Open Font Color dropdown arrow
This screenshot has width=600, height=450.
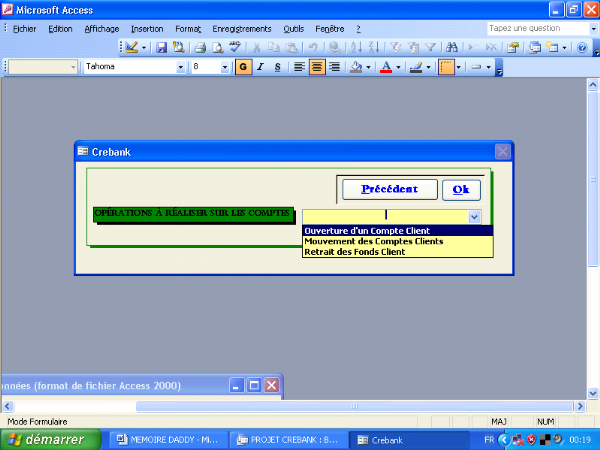(x=398, y=67)
